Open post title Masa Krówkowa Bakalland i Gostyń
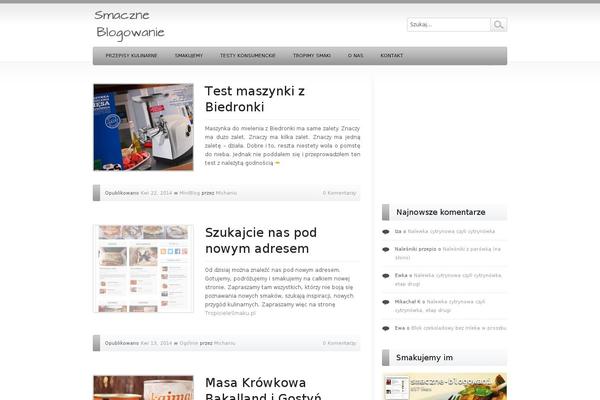The height and width of the screenshot is (400, 600). [263, 389]
